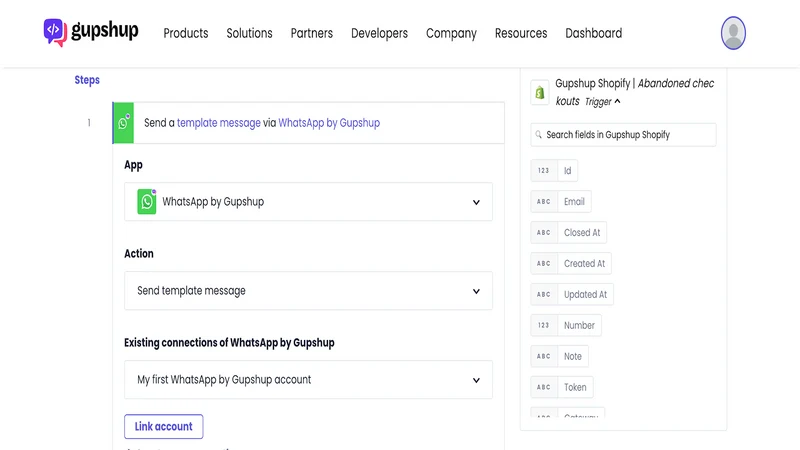This screenshot has height=450, width=800.
Task: Collapse the Trigger section with the caret
Action: point(617,101)
